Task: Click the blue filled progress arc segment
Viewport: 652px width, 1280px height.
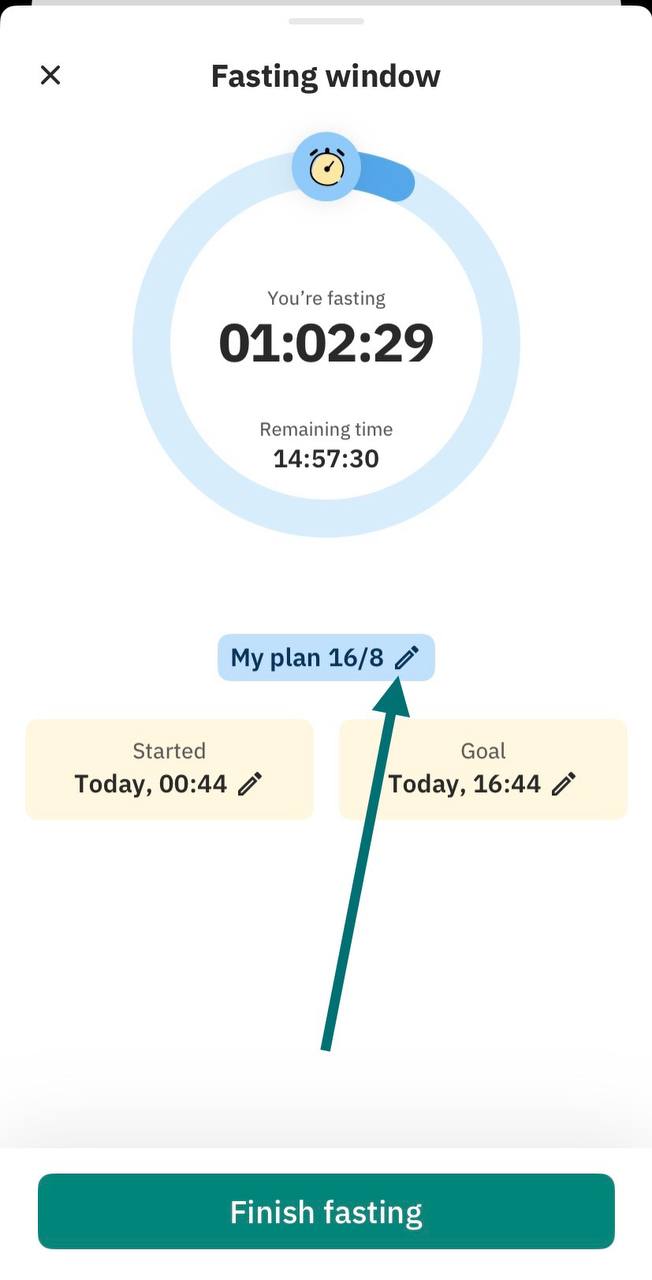Action: (388, 176)
